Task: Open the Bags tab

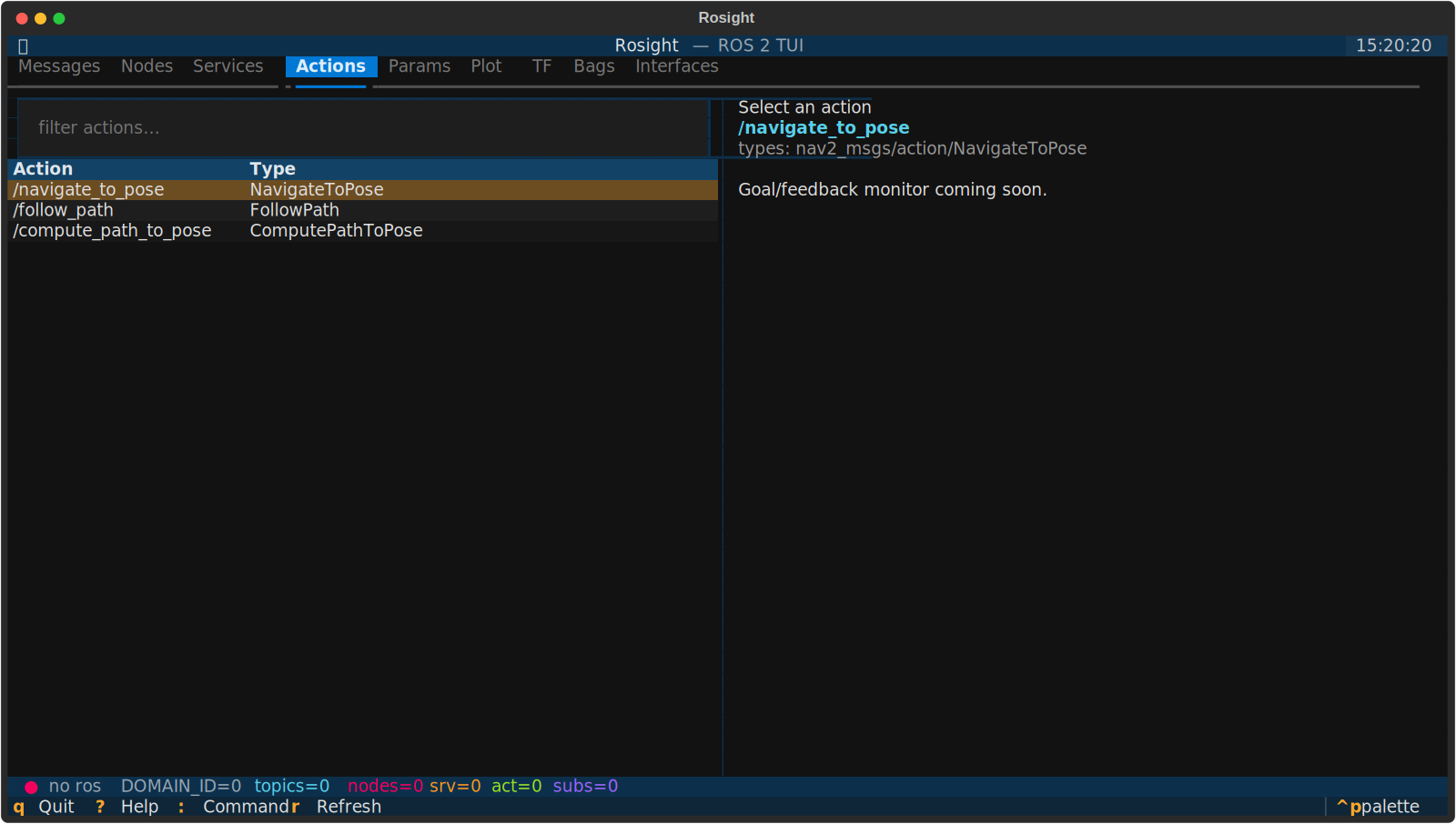Action: click(594, 66)
